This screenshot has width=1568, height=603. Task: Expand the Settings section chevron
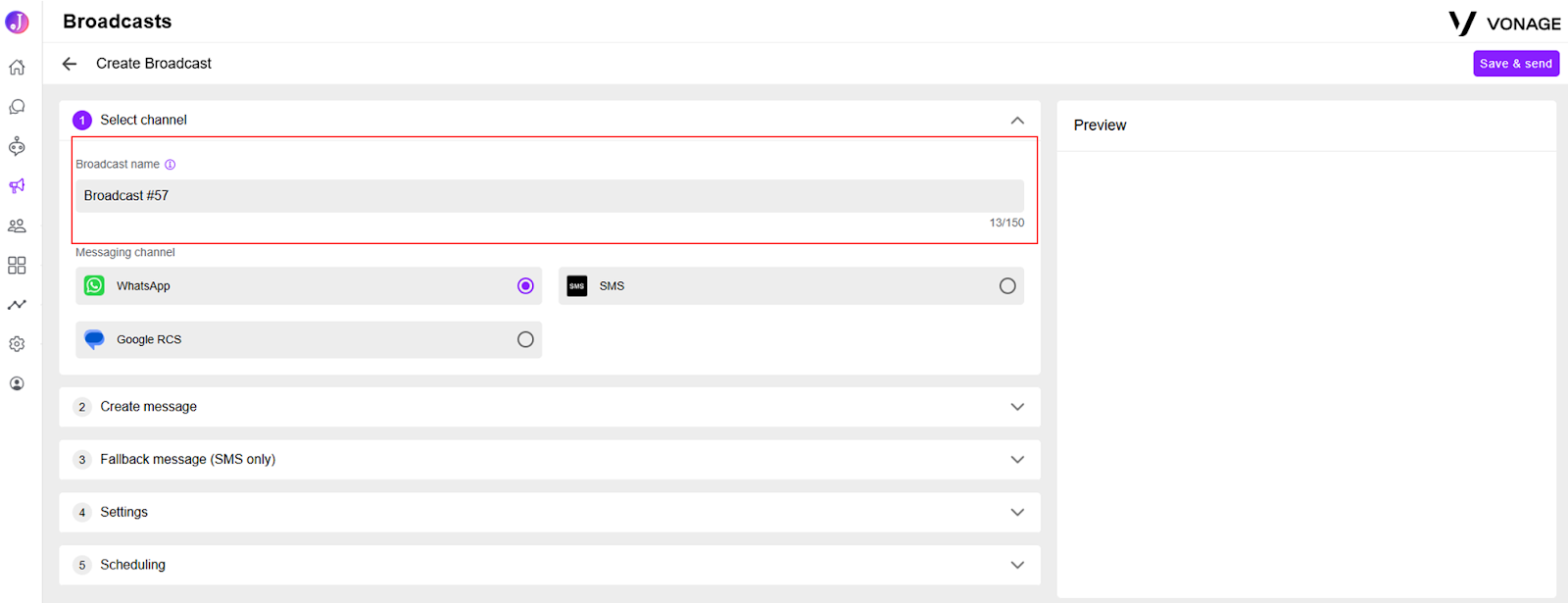tap(1017, 513)
